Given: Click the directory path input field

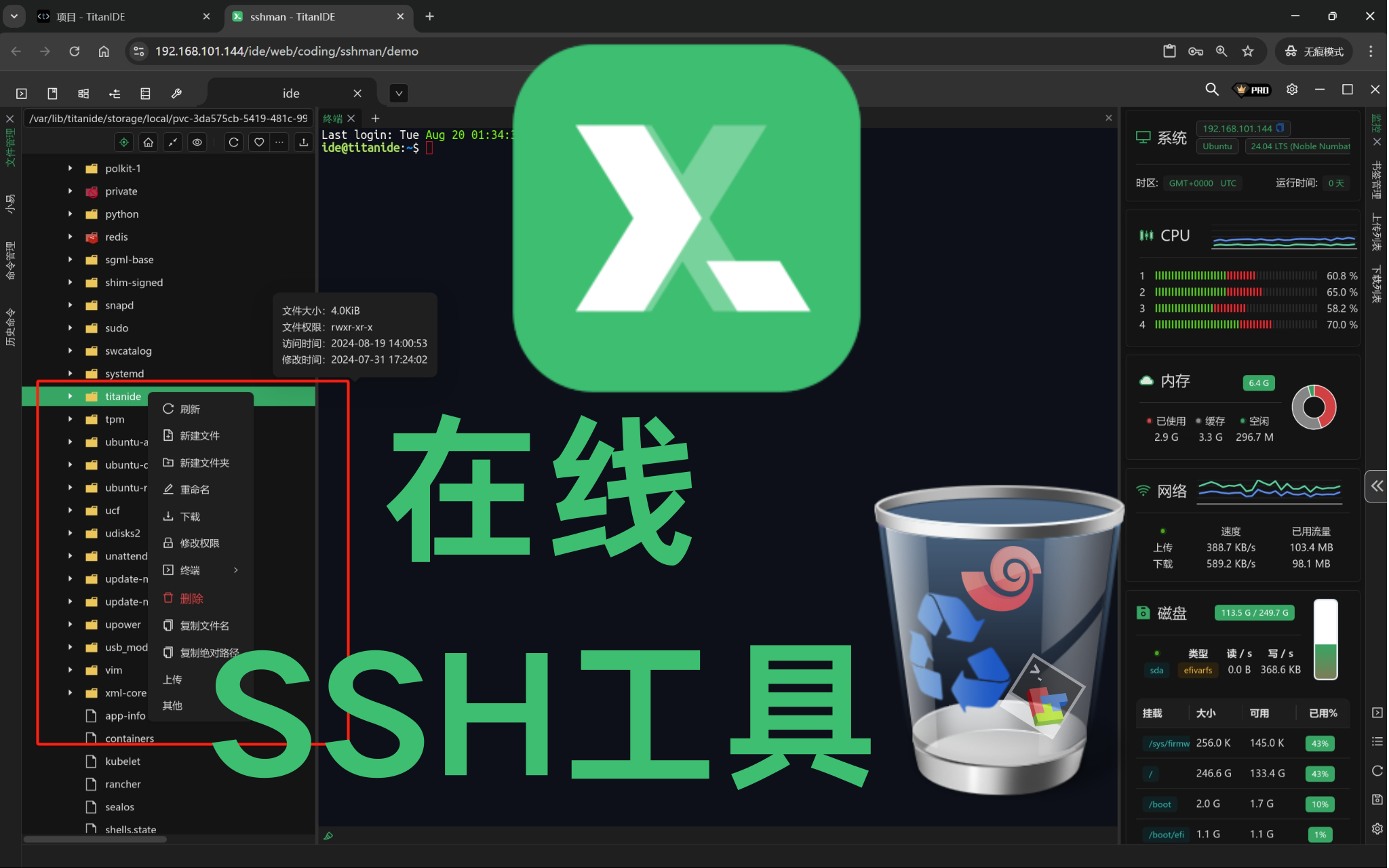Looking at the screenshot, I should (168, 118).
